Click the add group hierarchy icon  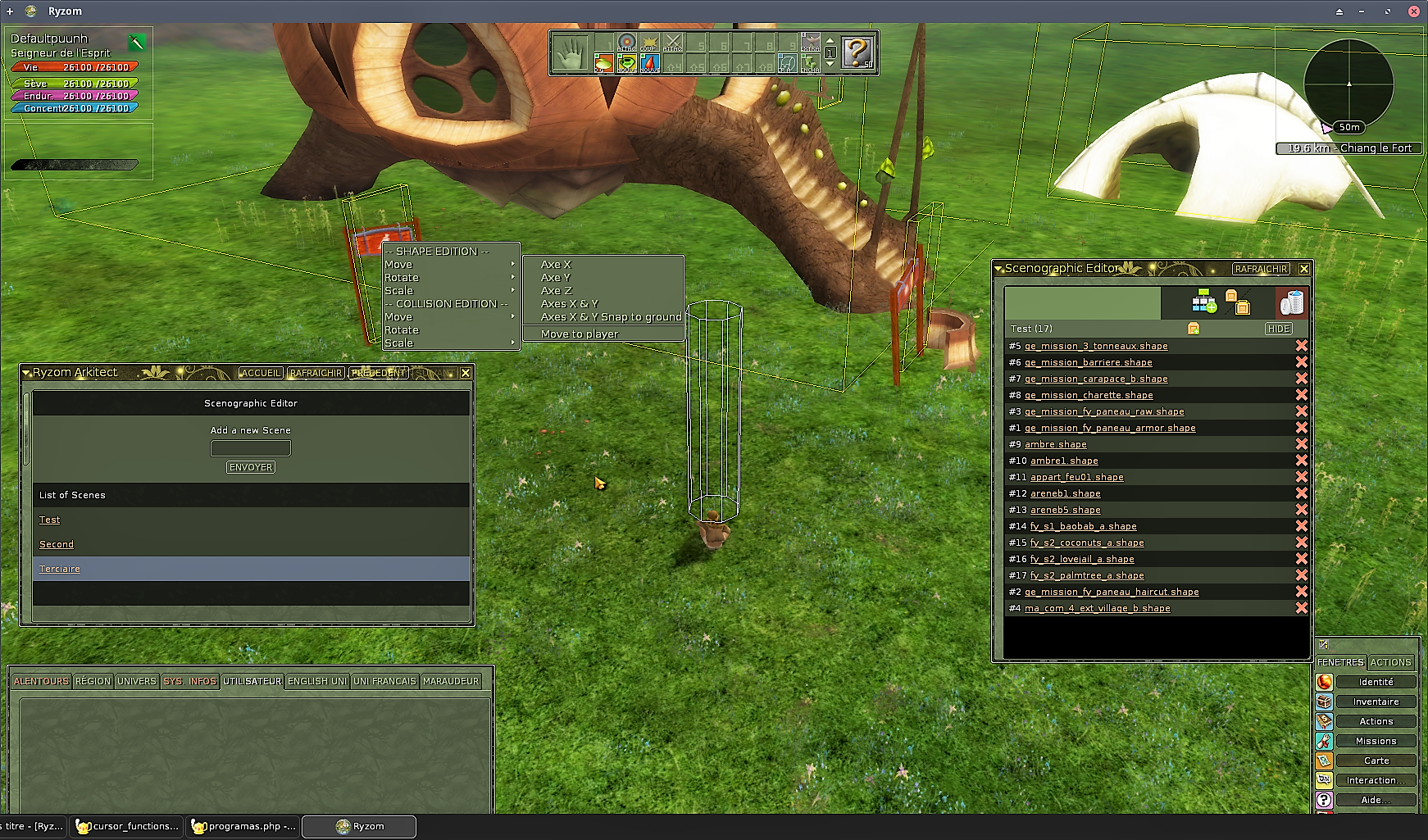point(1203,302)
